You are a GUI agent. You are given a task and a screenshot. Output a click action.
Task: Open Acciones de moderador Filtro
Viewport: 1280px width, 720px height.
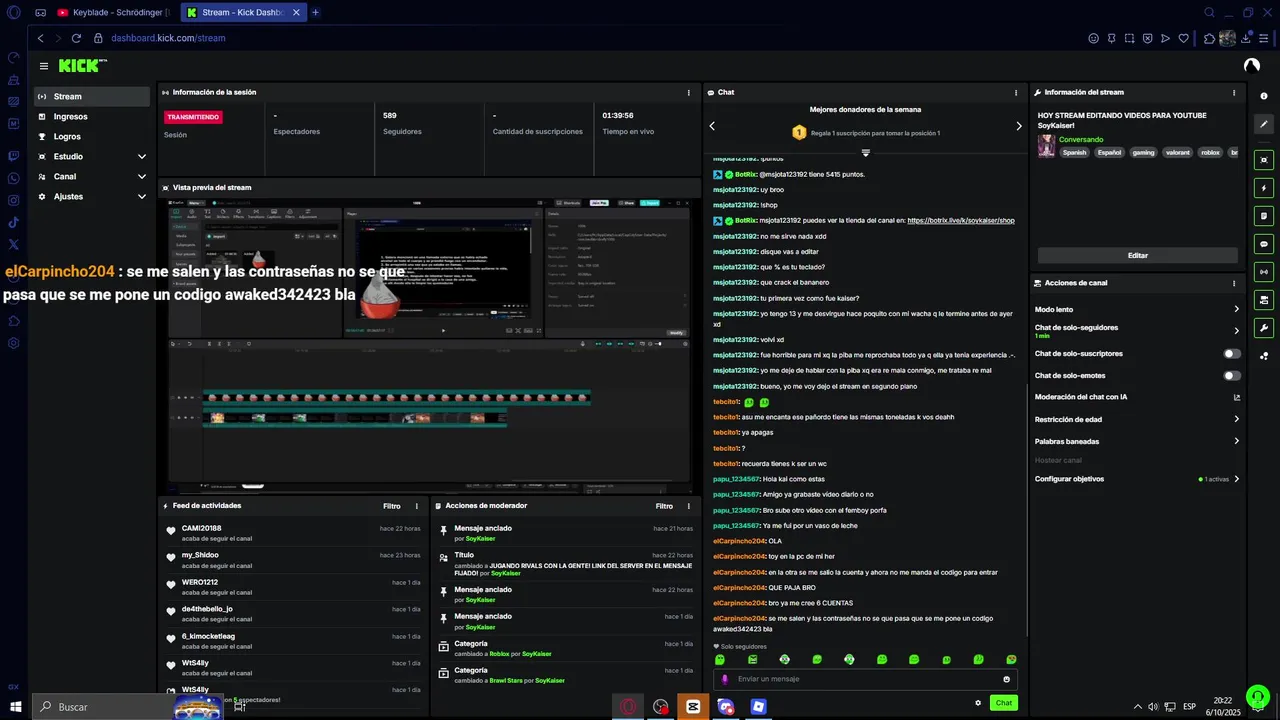pyautogui.click(x=664, y=506)
